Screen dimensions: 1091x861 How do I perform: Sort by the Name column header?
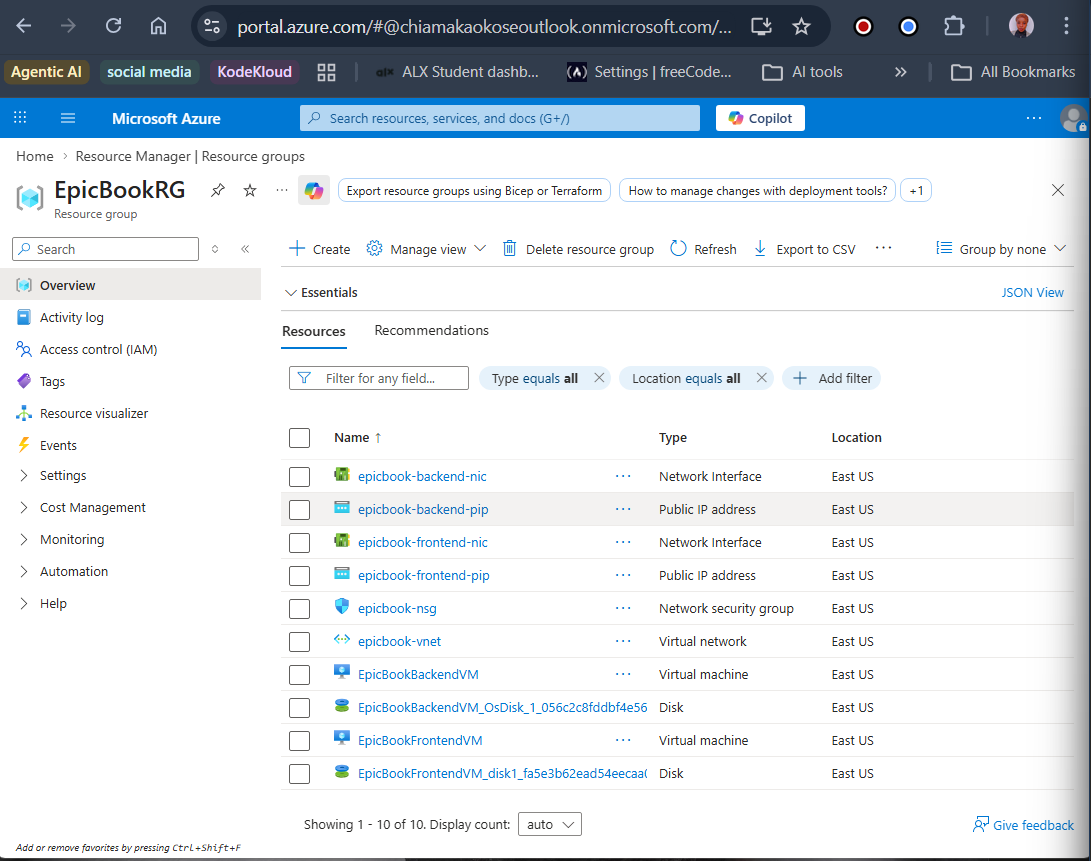[358, 438]
